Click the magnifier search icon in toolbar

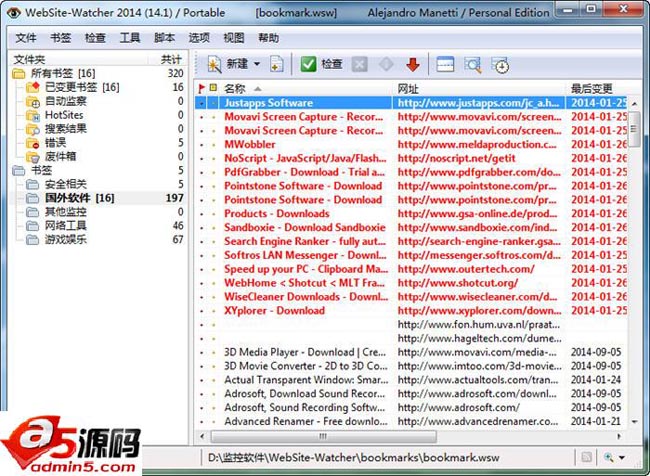pos(473,65)
